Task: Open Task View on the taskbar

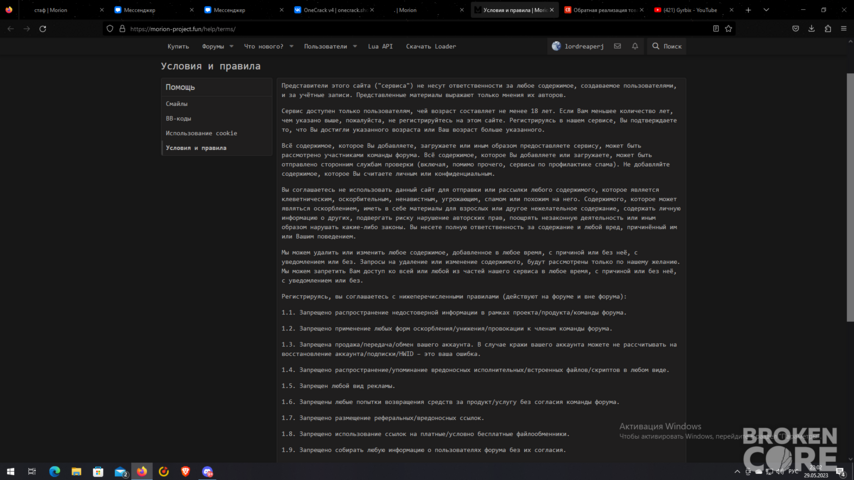Action: [32, 471]
